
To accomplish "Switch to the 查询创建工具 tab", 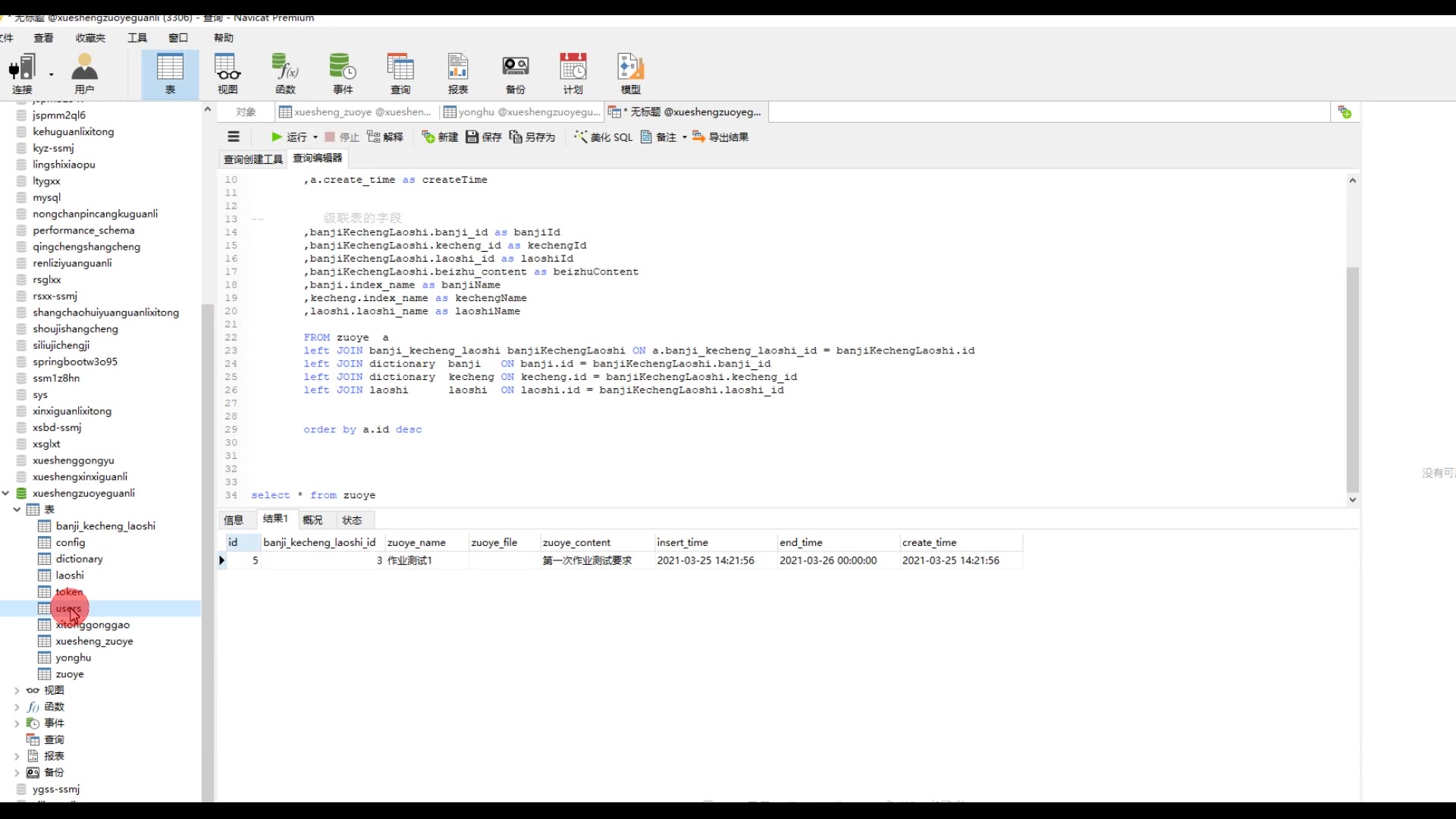I will pyautogui.click(x=253, y=158).
